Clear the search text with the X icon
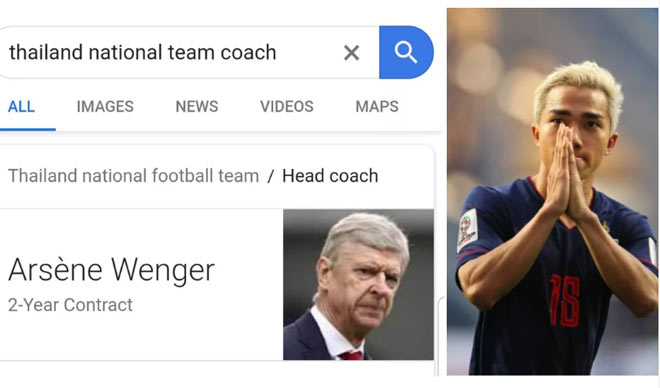Image resolution: width=660 pixels, height=388 pixels. coord(351,53)
